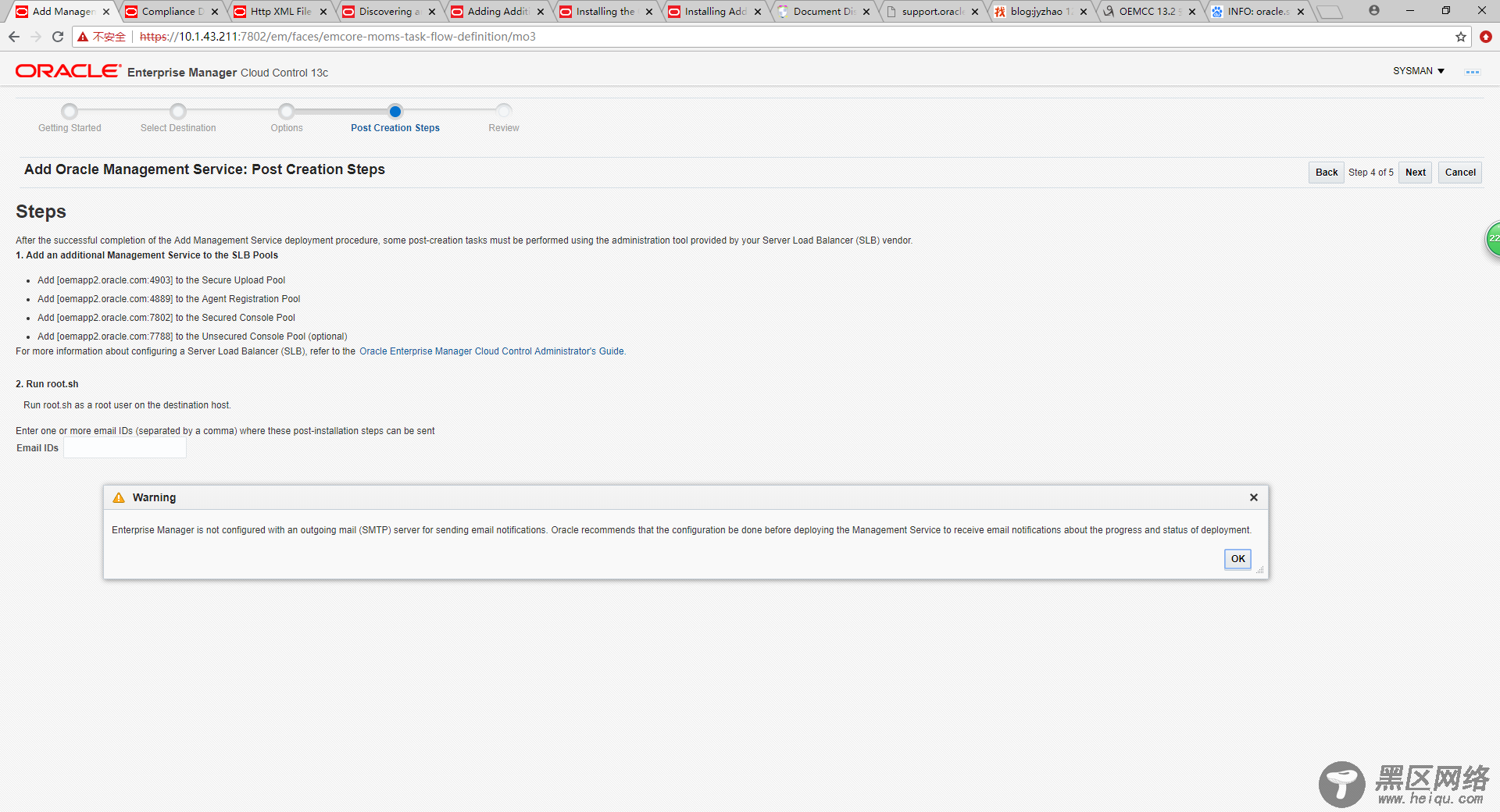Click the Warning triangle icon in dialog
The image size is (1500, 812).
pyautogui.click(x=119, y=498)
